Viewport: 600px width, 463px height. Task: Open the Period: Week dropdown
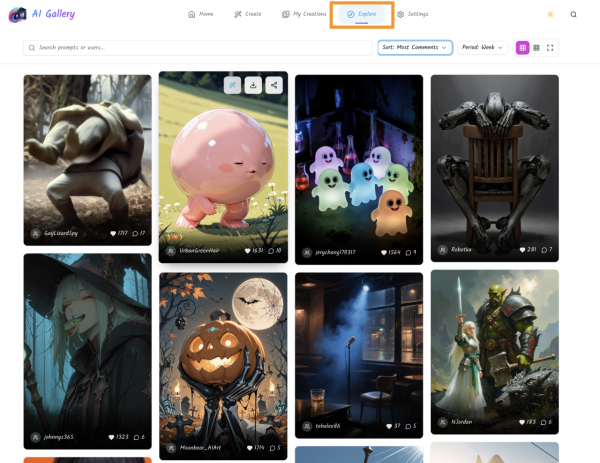click(484, 47)
